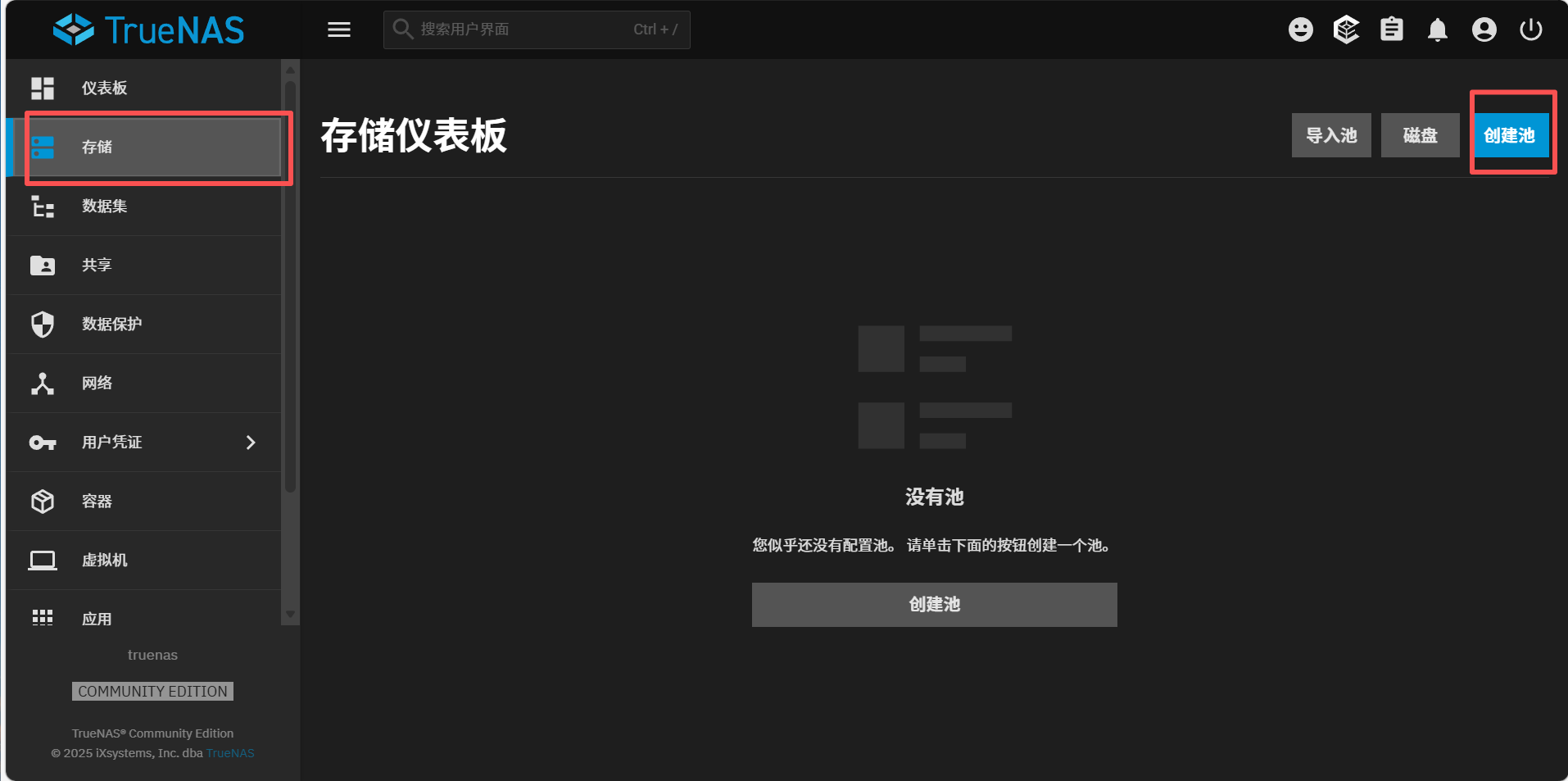Click the blue 创建池 button

[x=1510, y=135]
